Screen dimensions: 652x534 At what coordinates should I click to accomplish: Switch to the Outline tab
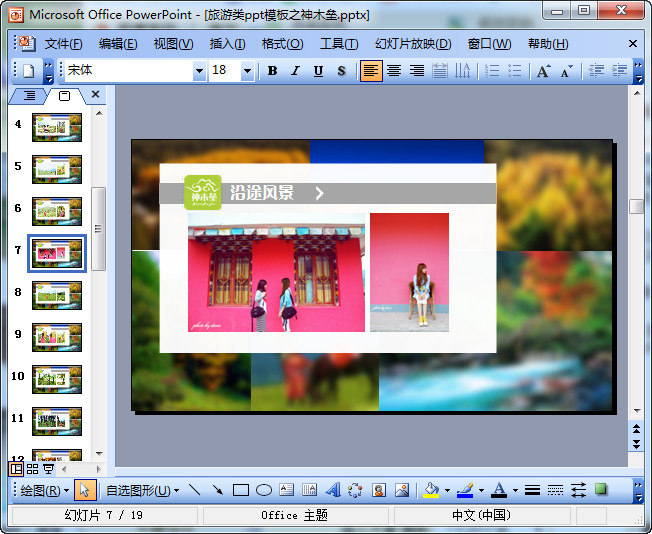click(x=29, y=96)
